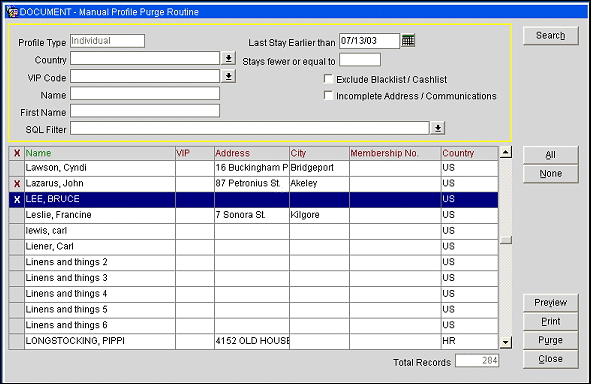Expand the Country dropdown list
Viewport: 591px width, 384px height.
[x=228, y=58]
